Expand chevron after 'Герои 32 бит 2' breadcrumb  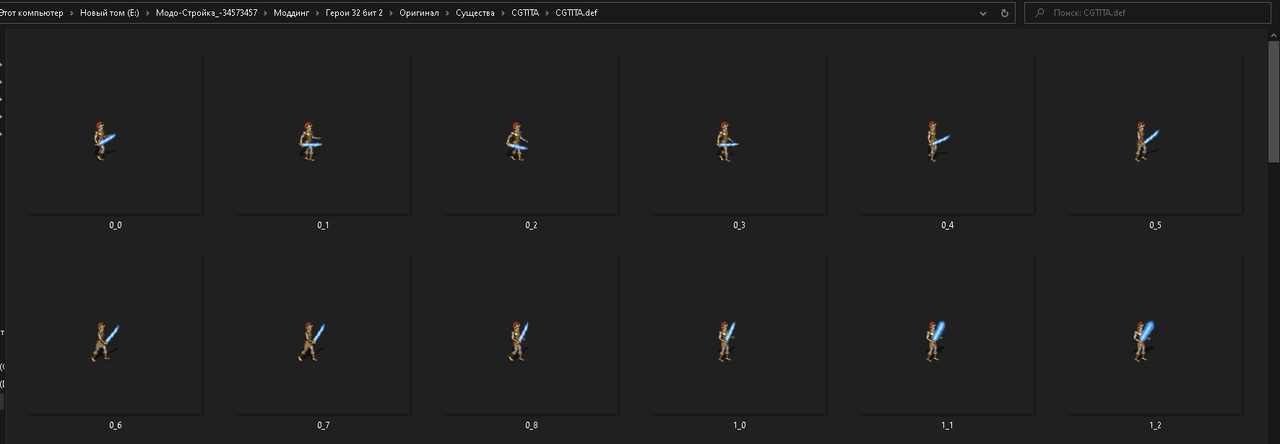(x=391, y=13)
